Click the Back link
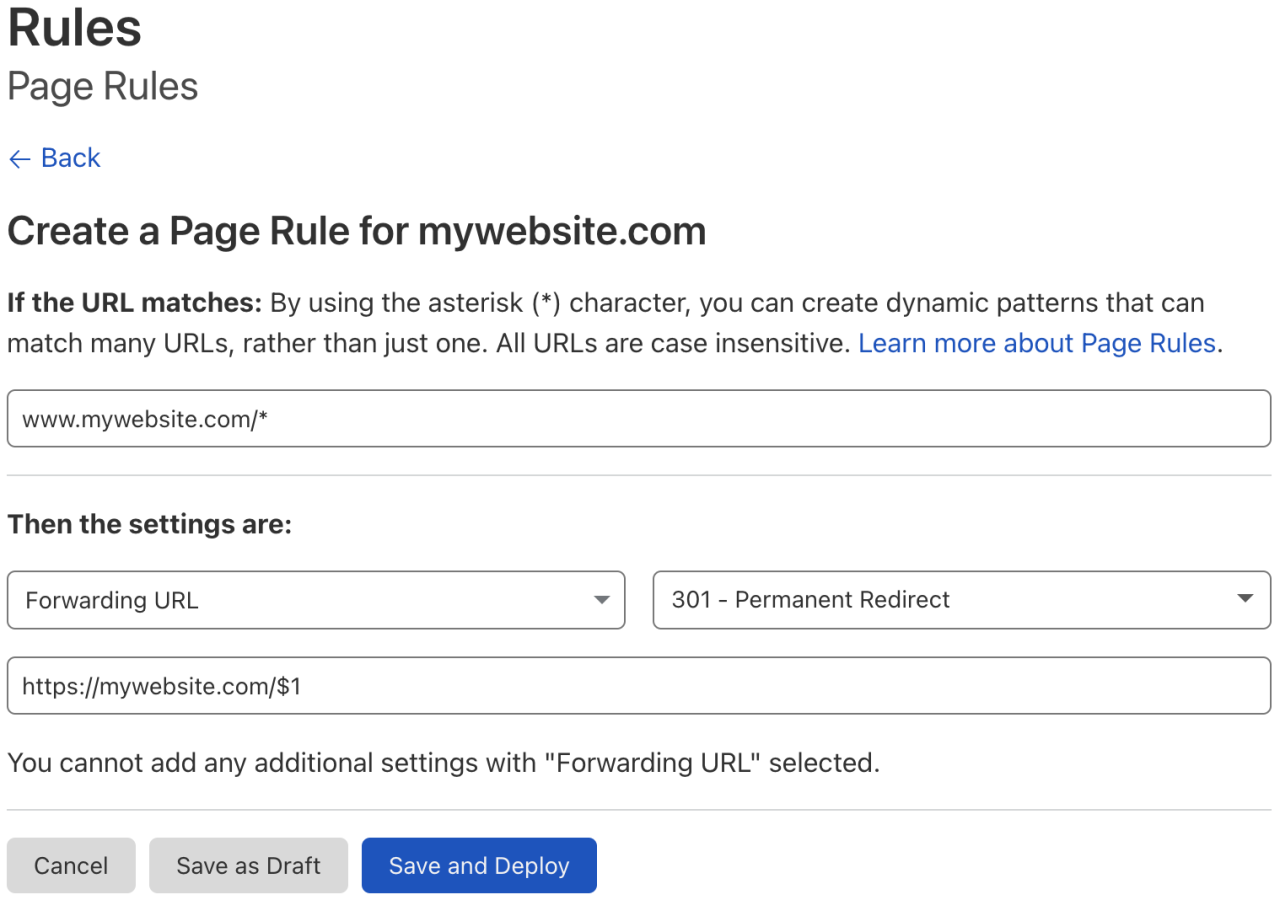 click(69, 158)
